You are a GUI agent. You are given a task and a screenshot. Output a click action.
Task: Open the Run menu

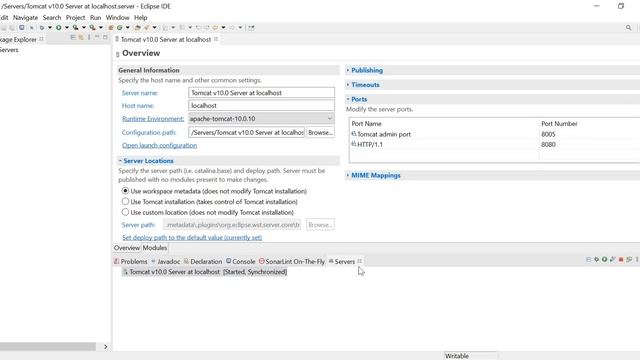pyautogui.click(x=96, y=18)
